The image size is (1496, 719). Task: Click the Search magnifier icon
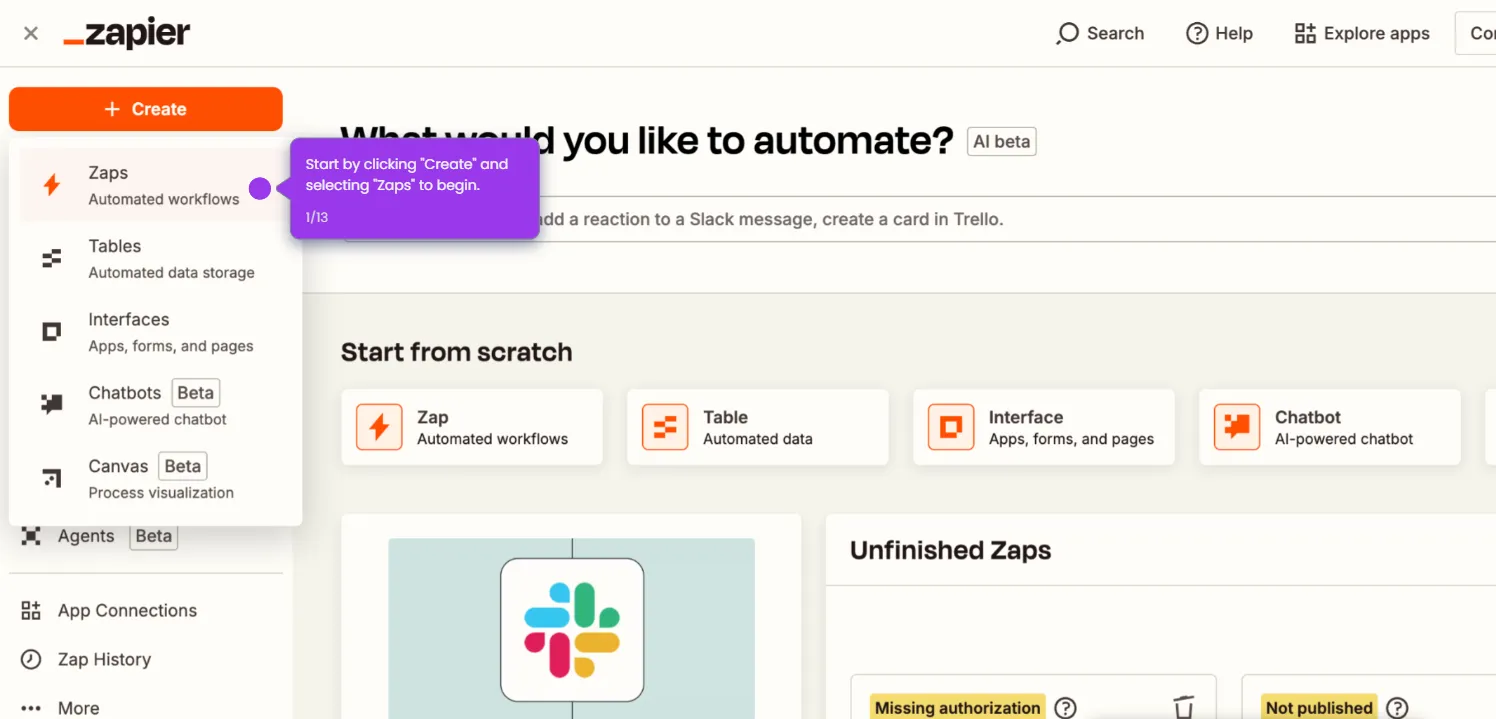click(x=1067, y=34)
